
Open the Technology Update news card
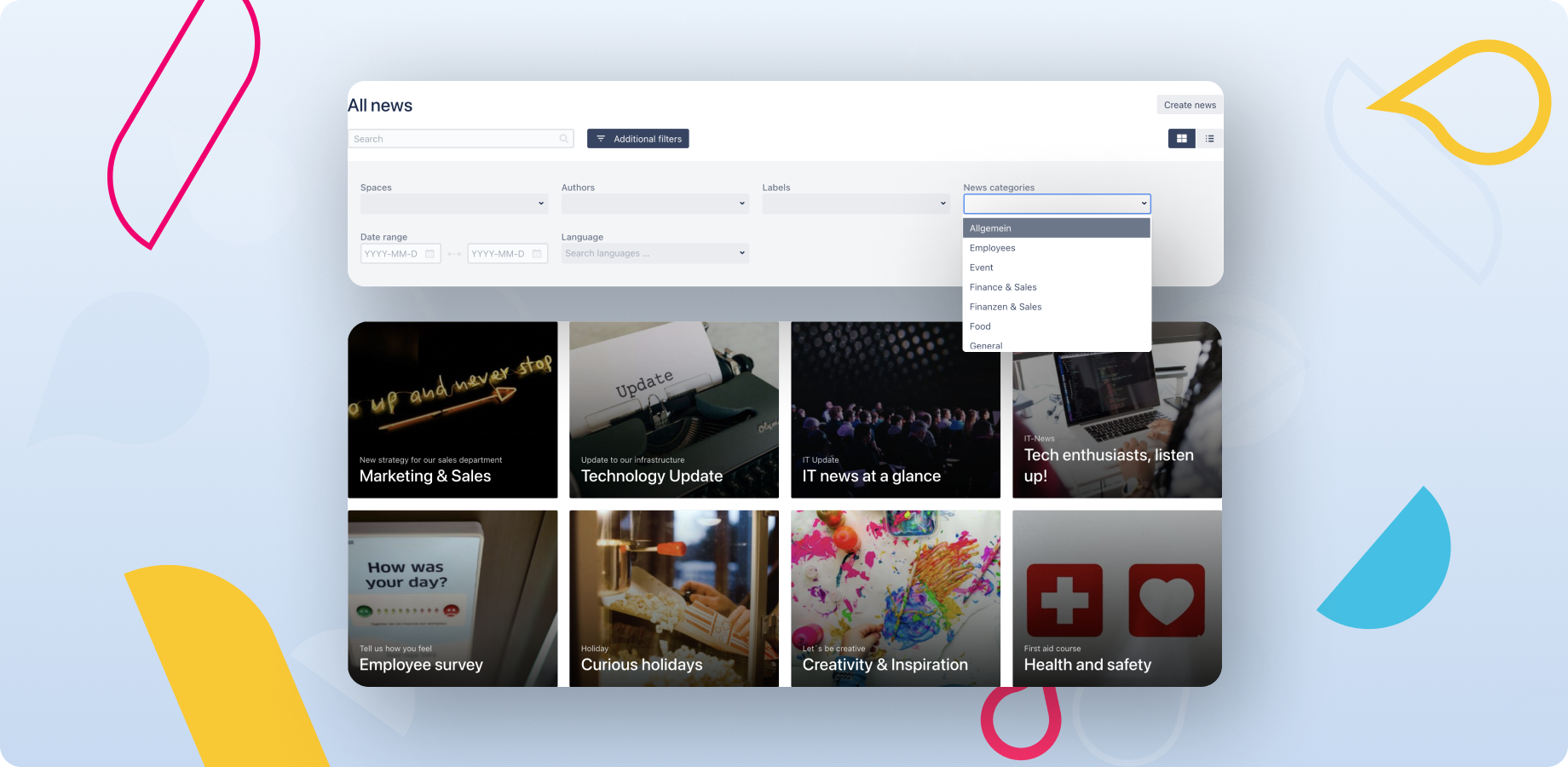674,410
